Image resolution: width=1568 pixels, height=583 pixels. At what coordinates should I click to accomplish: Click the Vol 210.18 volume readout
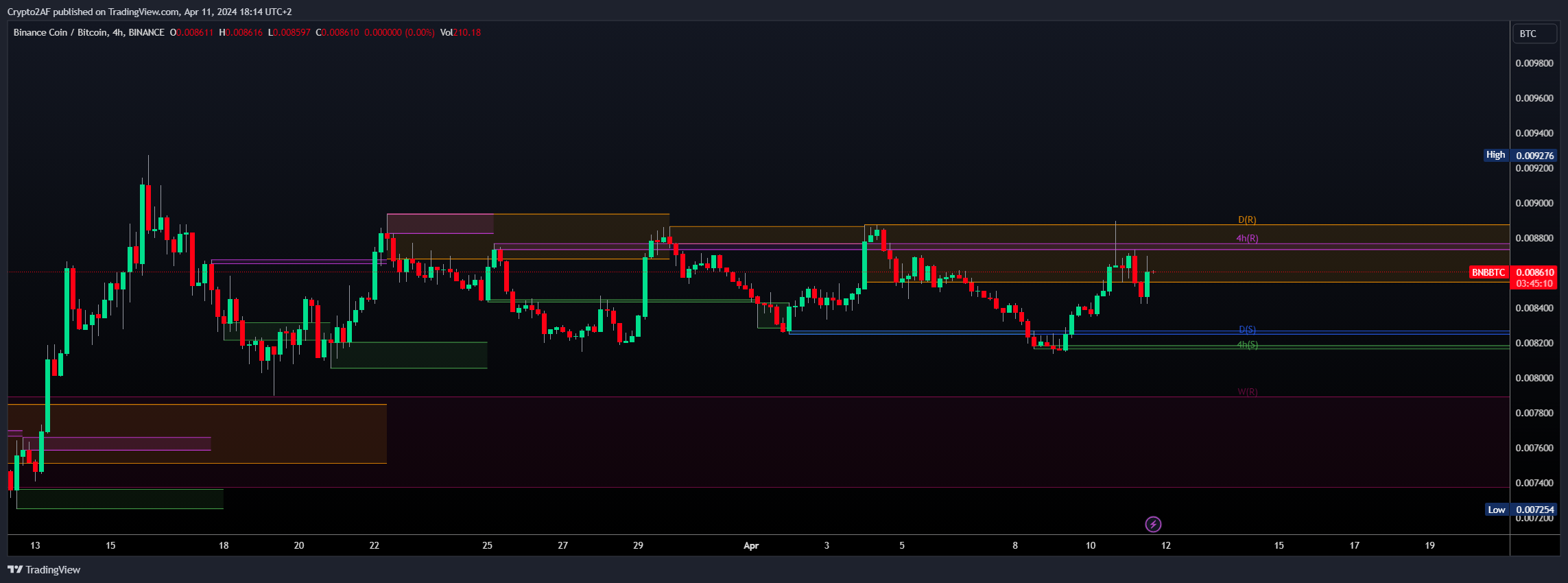[x=460, y=32]
